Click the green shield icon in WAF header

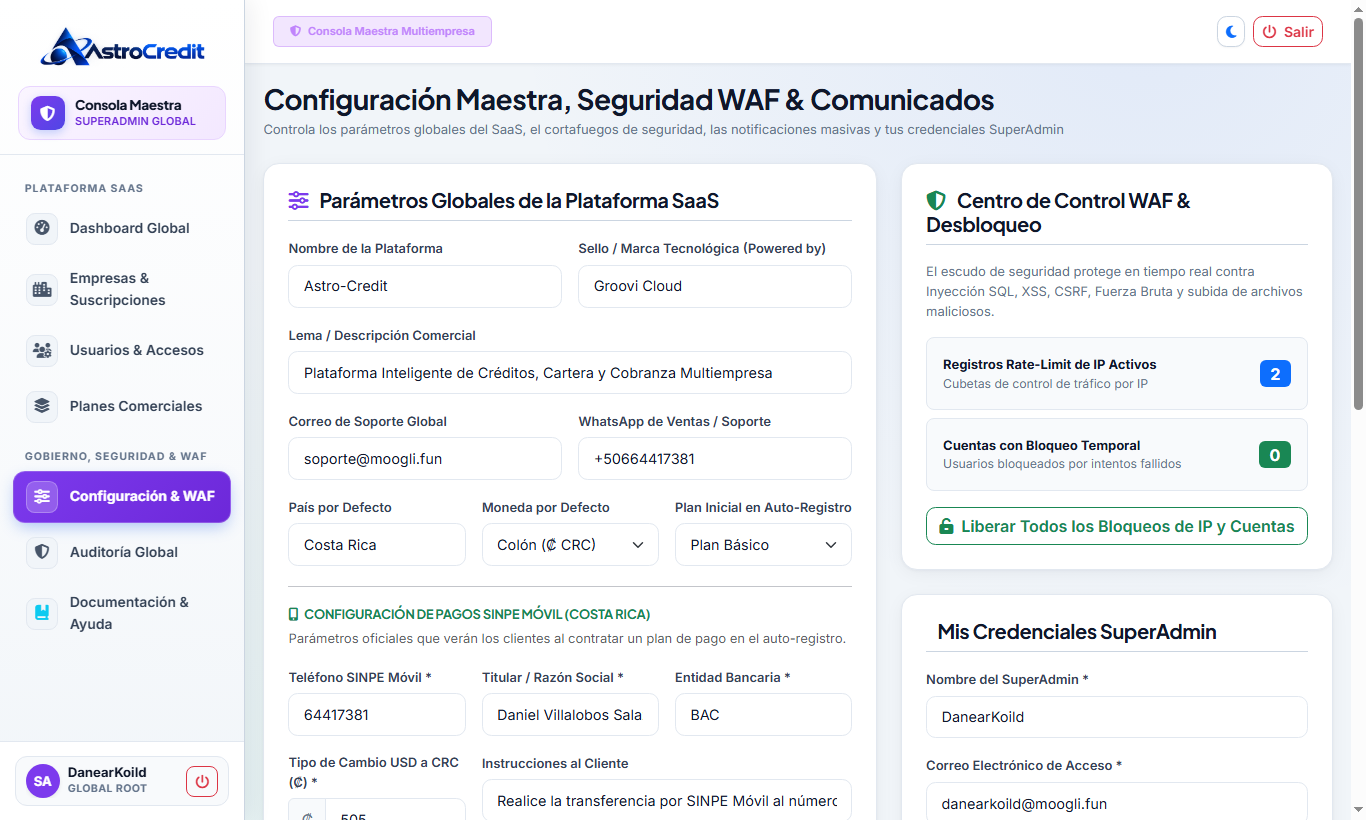936,201
